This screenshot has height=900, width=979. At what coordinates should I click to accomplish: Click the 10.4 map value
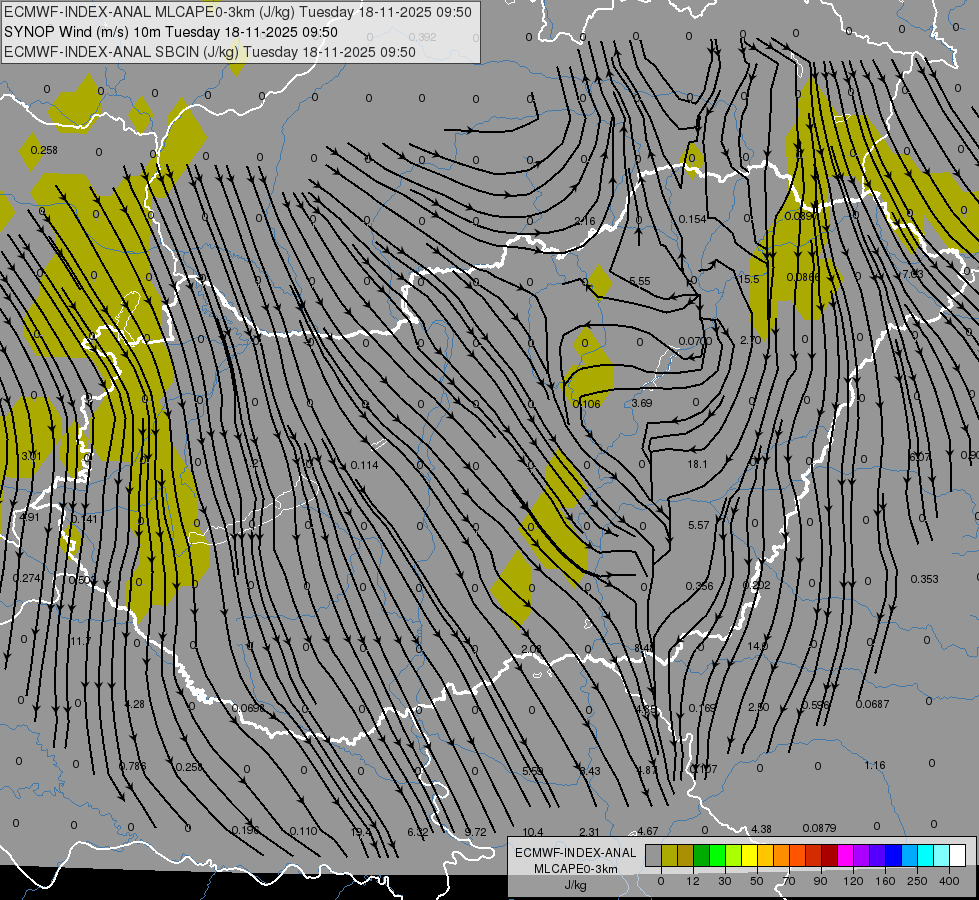pos(533,832)
